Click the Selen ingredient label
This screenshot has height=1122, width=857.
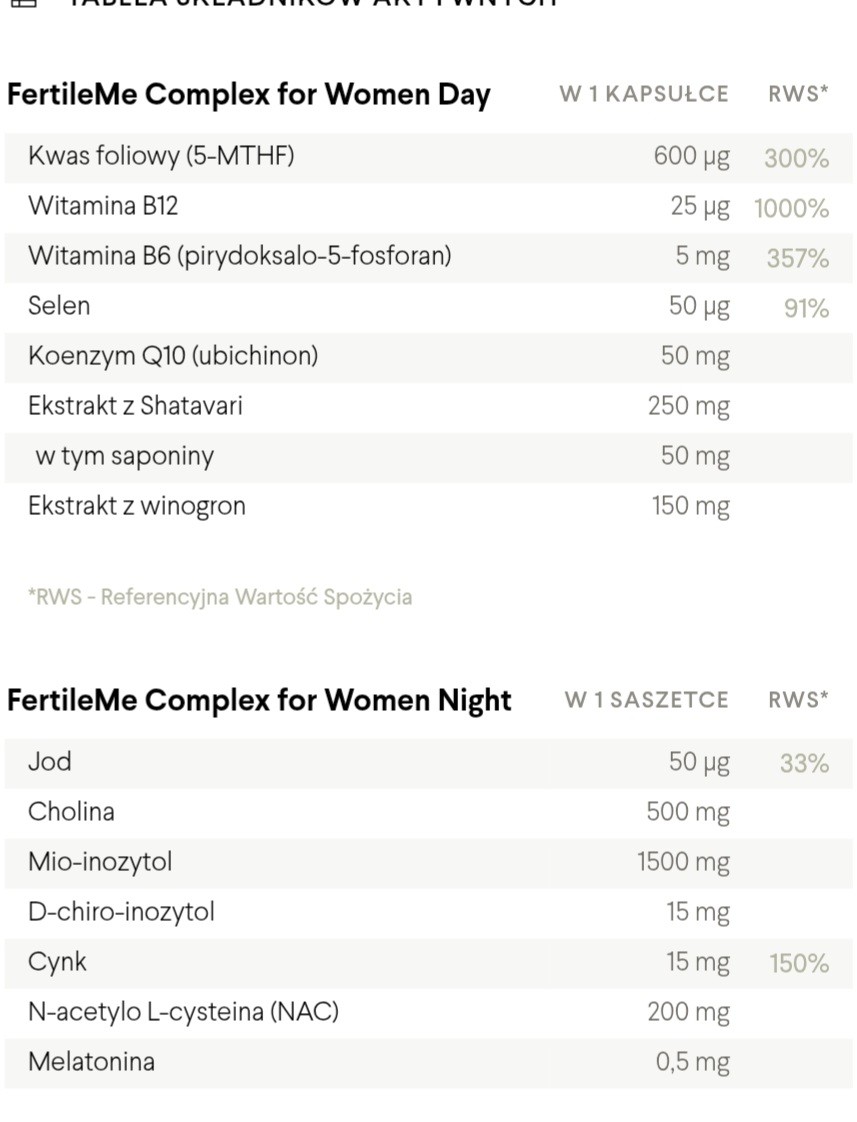point(59,306)
